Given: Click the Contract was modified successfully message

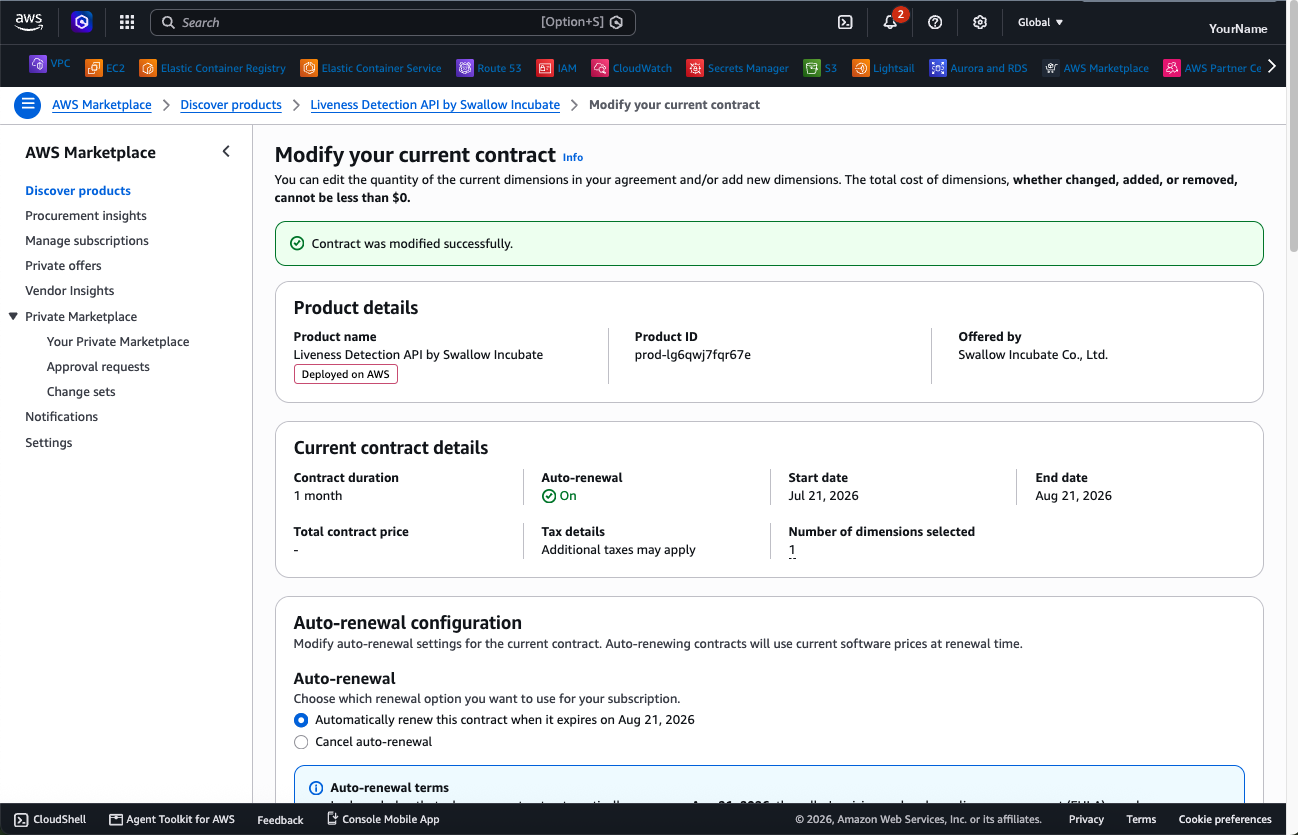Looking at the screenshot, I should [412, 243].
